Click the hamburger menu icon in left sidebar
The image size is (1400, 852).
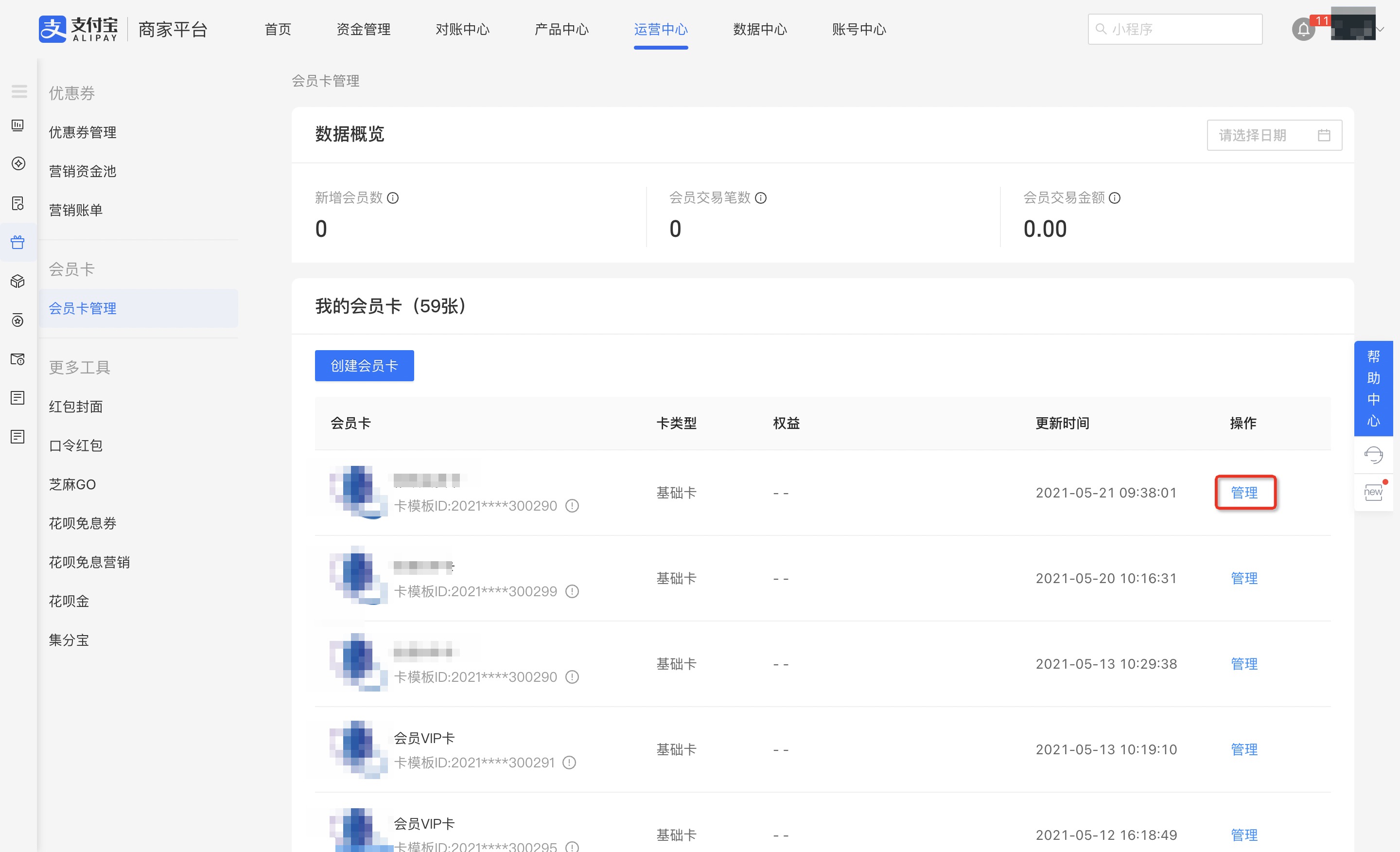coord(19,91)
